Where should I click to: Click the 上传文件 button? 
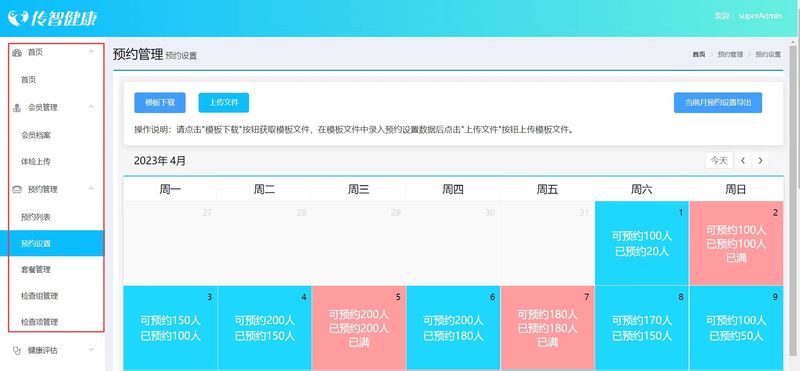[x=224, y=103]
